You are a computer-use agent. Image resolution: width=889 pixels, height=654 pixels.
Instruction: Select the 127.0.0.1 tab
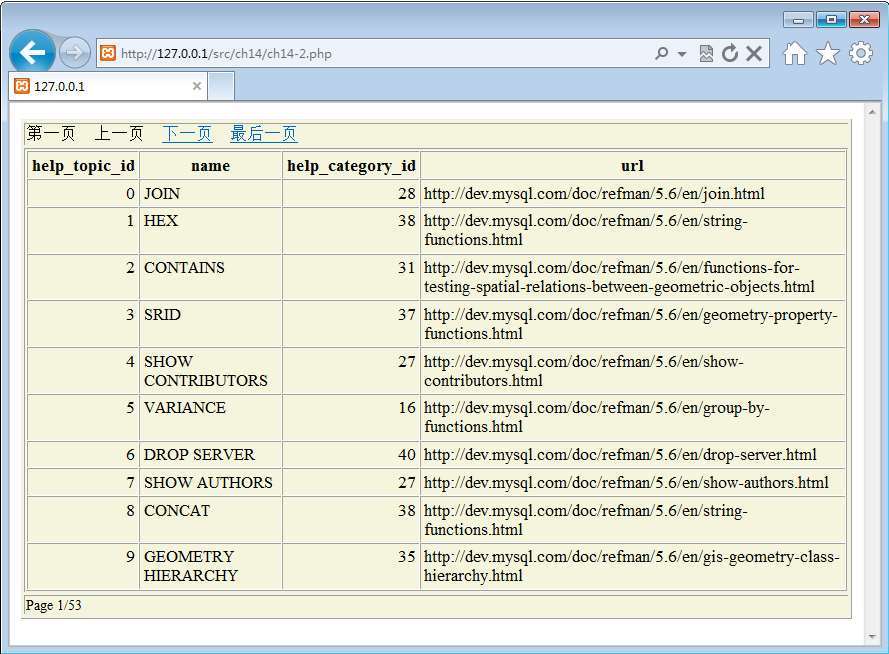[x=108, y=86]
